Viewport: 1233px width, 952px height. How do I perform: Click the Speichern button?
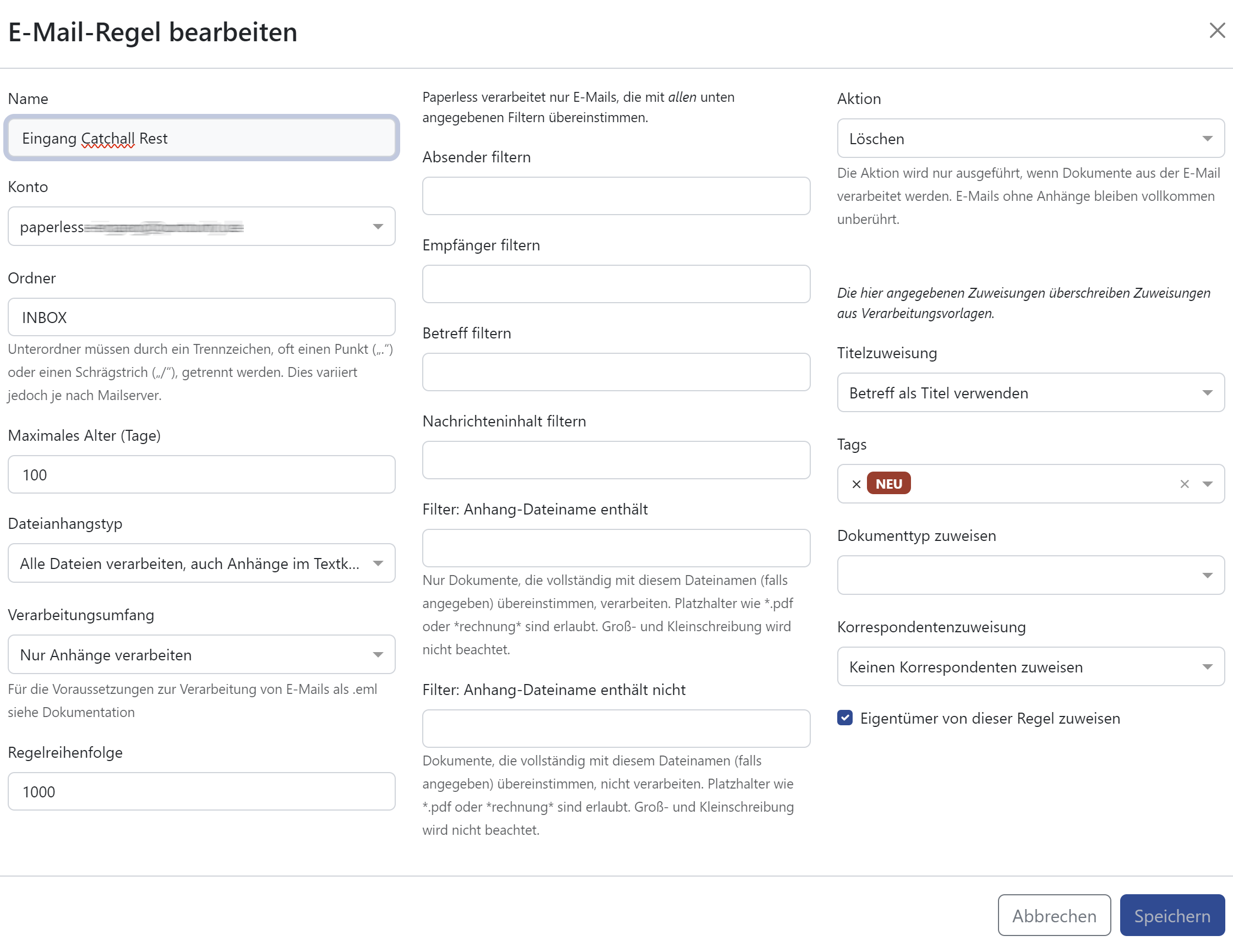click(x=1171, y=915)
